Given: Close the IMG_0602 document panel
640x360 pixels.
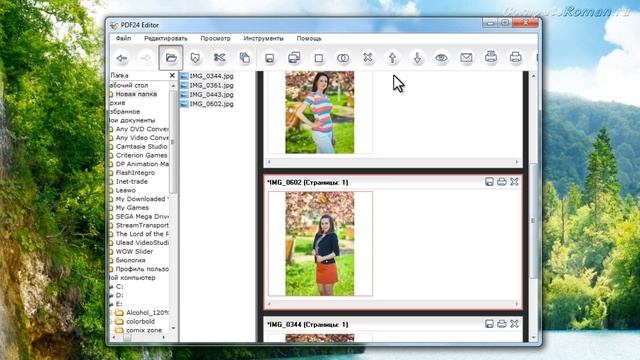Looking at the screenshot, I should [514, 182].
